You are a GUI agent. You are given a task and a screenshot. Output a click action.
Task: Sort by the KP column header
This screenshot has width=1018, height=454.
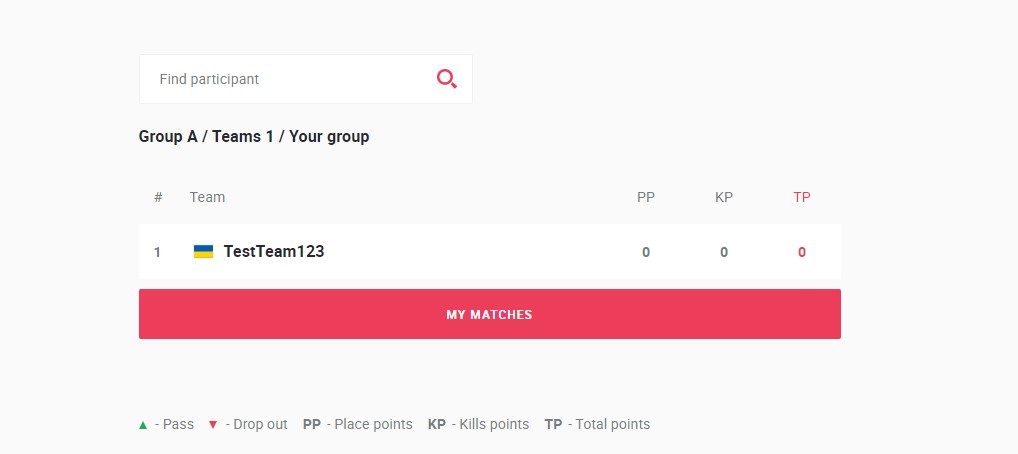click(724, 197)
